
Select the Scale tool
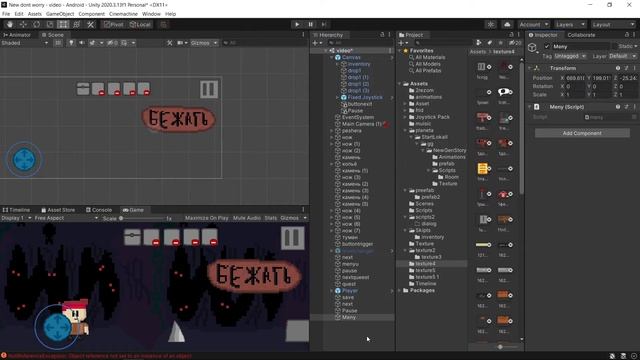pyautogui.click(x=50, y=24)
